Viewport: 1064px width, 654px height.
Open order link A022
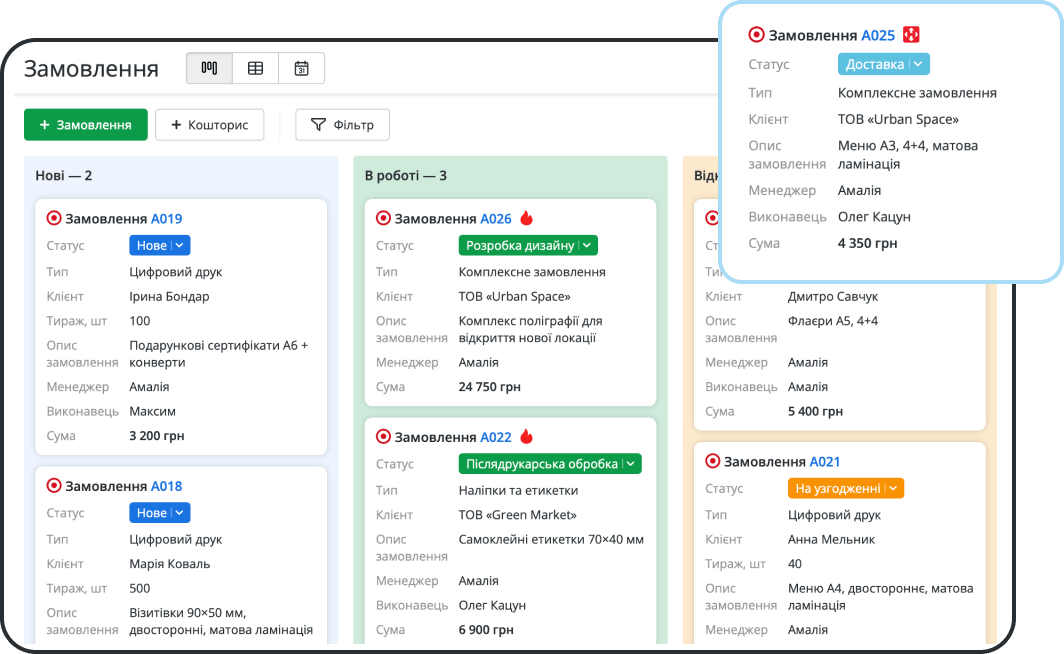[x=496, y=437]
